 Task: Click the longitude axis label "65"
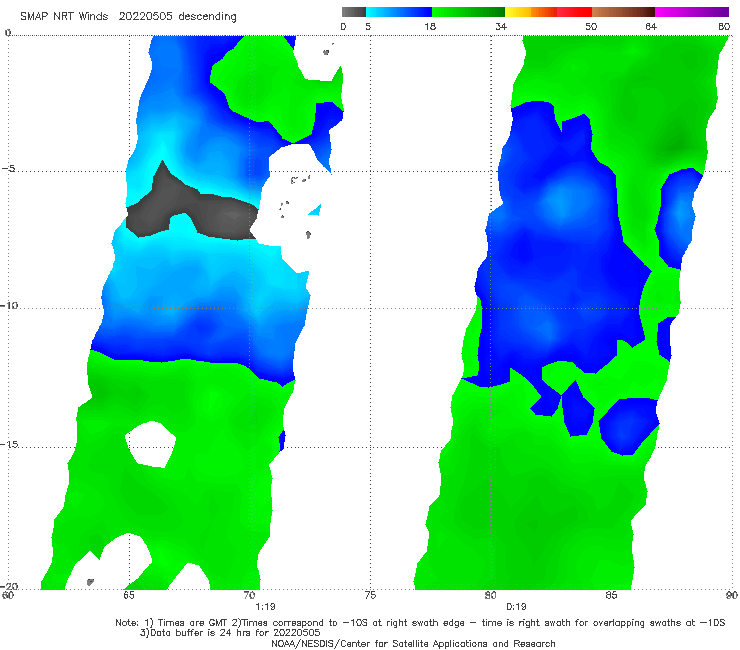click(129, 595)
